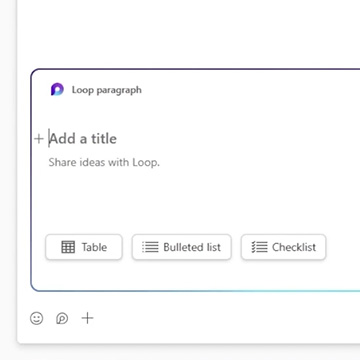Click blank space beside the Checklist button

tap(343, 247)
